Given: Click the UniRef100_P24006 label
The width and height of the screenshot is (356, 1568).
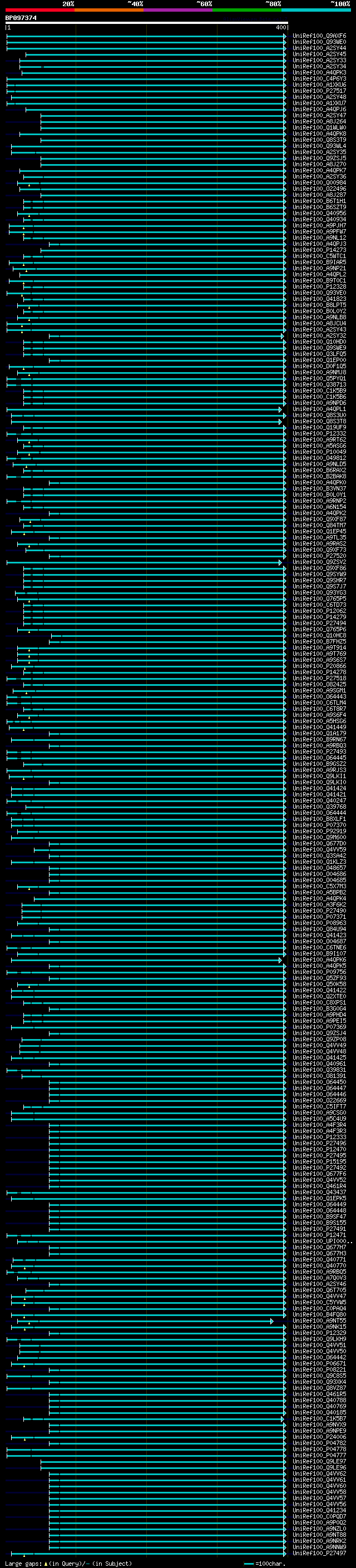Looking at the screenshot, I should click(x=319, y=1437).
